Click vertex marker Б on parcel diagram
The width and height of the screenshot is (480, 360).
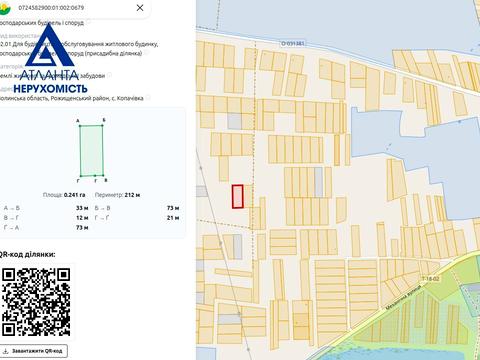pos(102,125)
